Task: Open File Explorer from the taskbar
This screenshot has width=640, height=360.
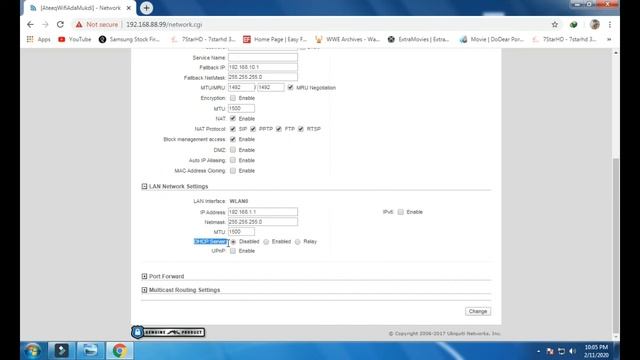Action: pyautogui.click(x=90, y=351)
